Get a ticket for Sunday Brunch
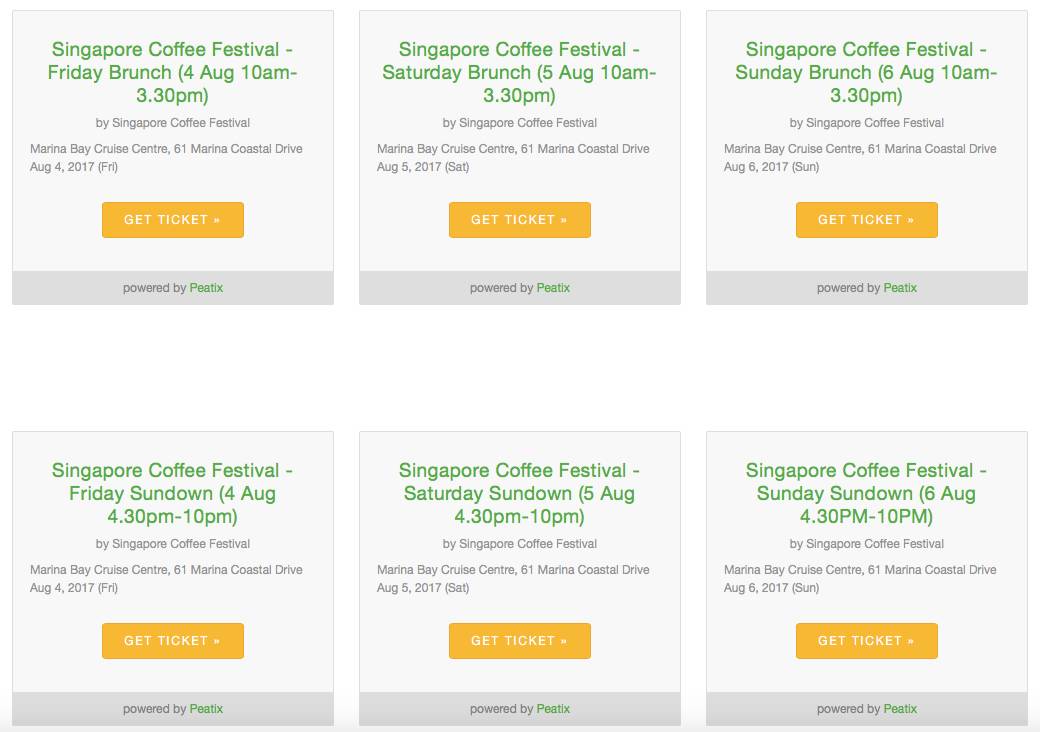Image resolution: width=1040 pixels, height=732 pixels. (866, 220)
